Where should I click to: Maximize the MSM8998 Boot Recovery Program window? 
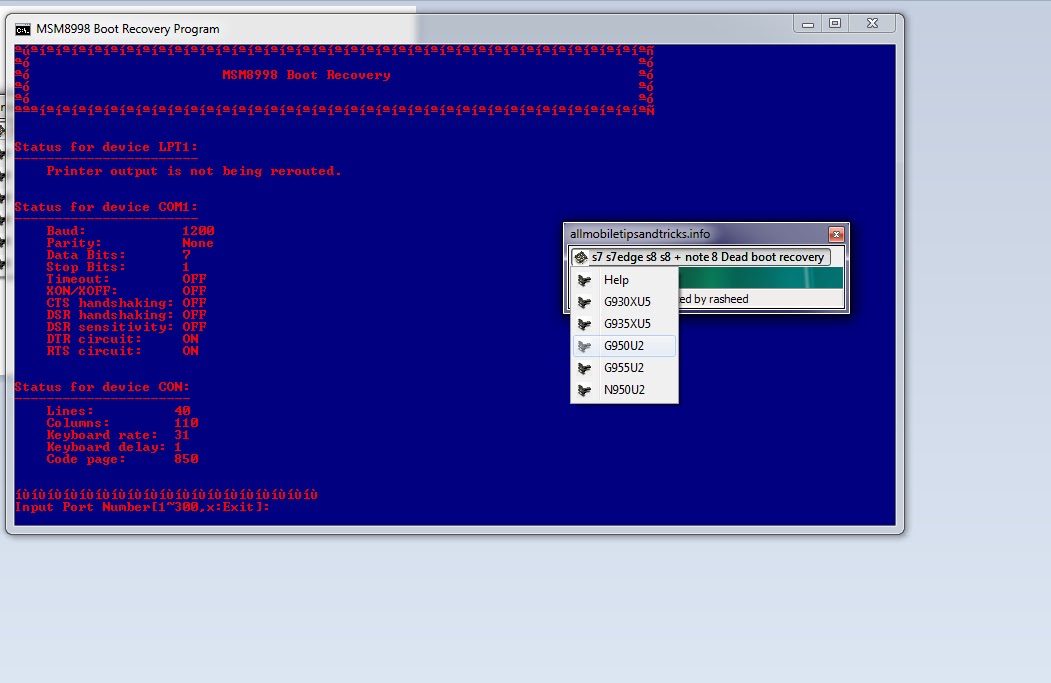click(835, 23)
